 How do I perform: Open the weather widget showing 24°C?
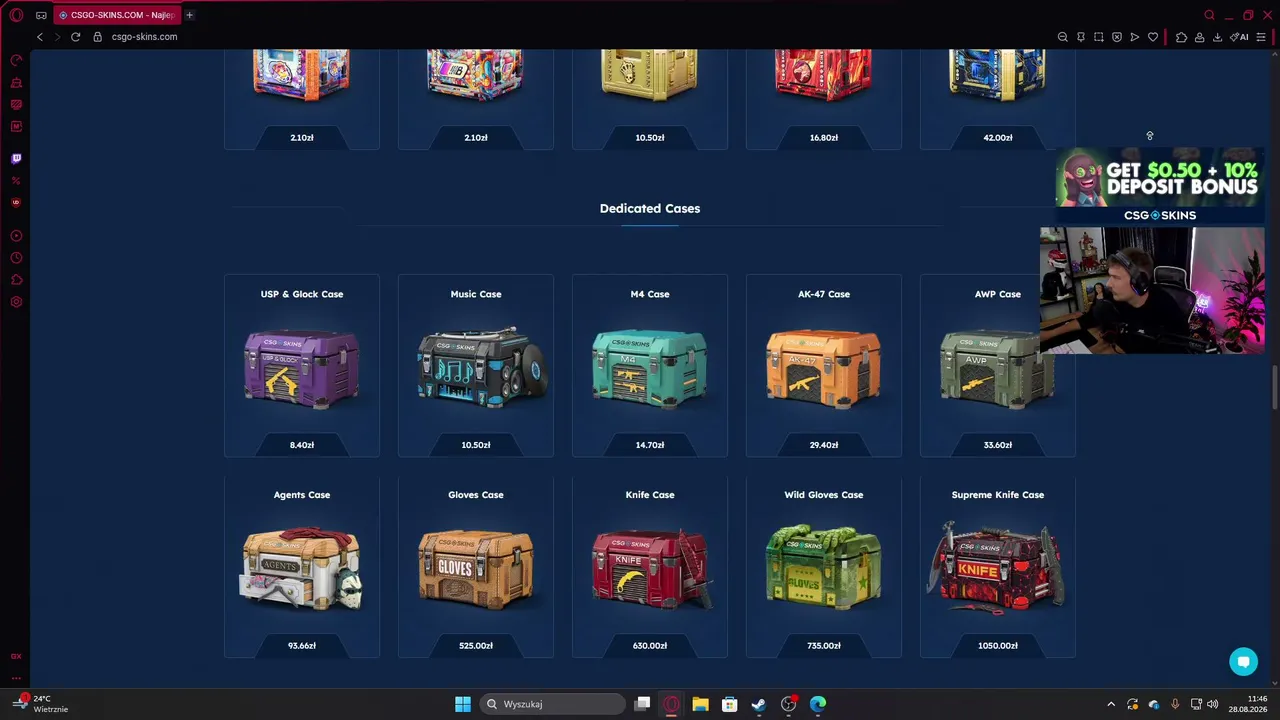click(x=42, y=704)
